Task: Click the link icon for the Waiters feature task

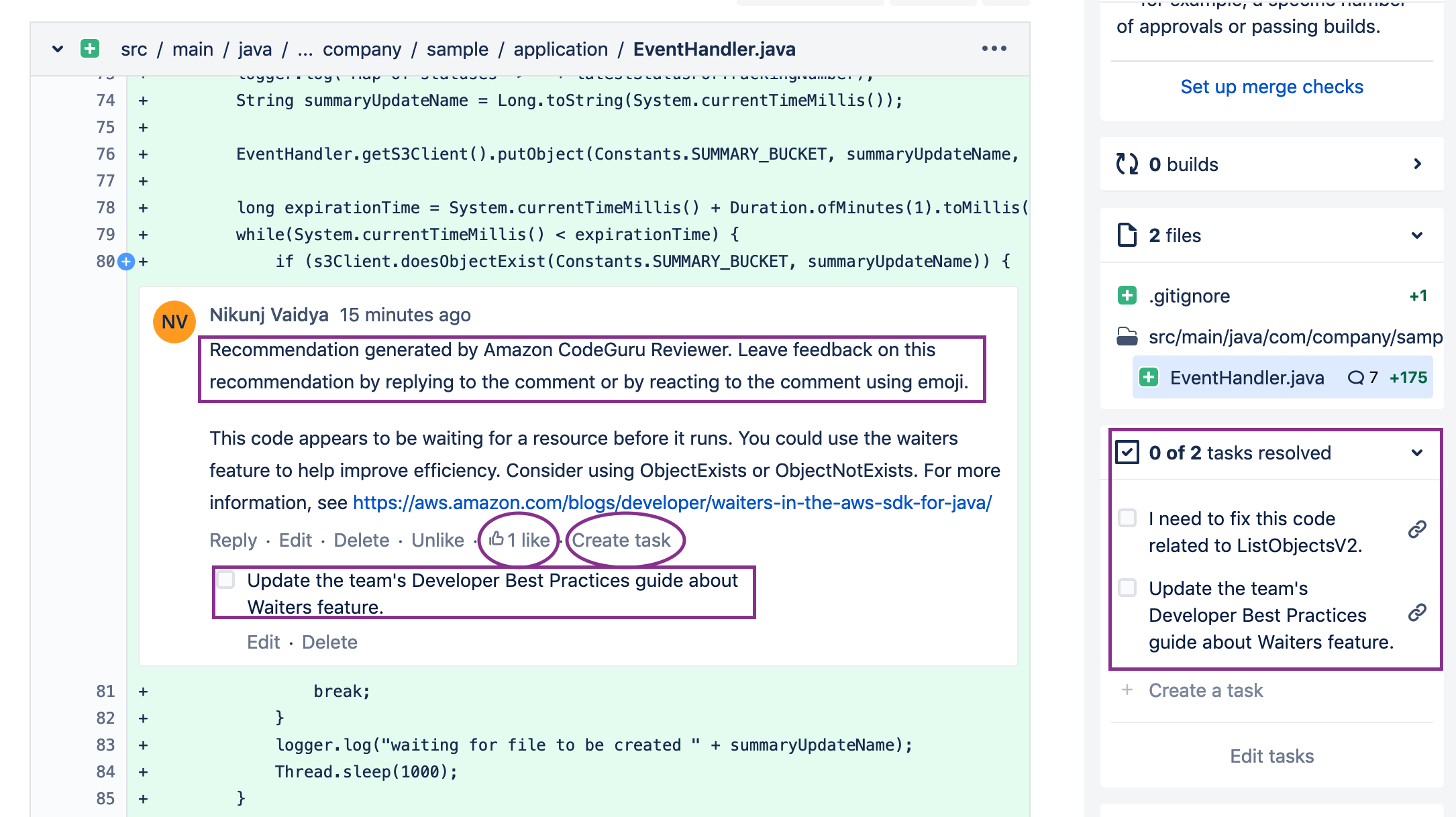Action: pyautogui.click(x=1416, y=612)
